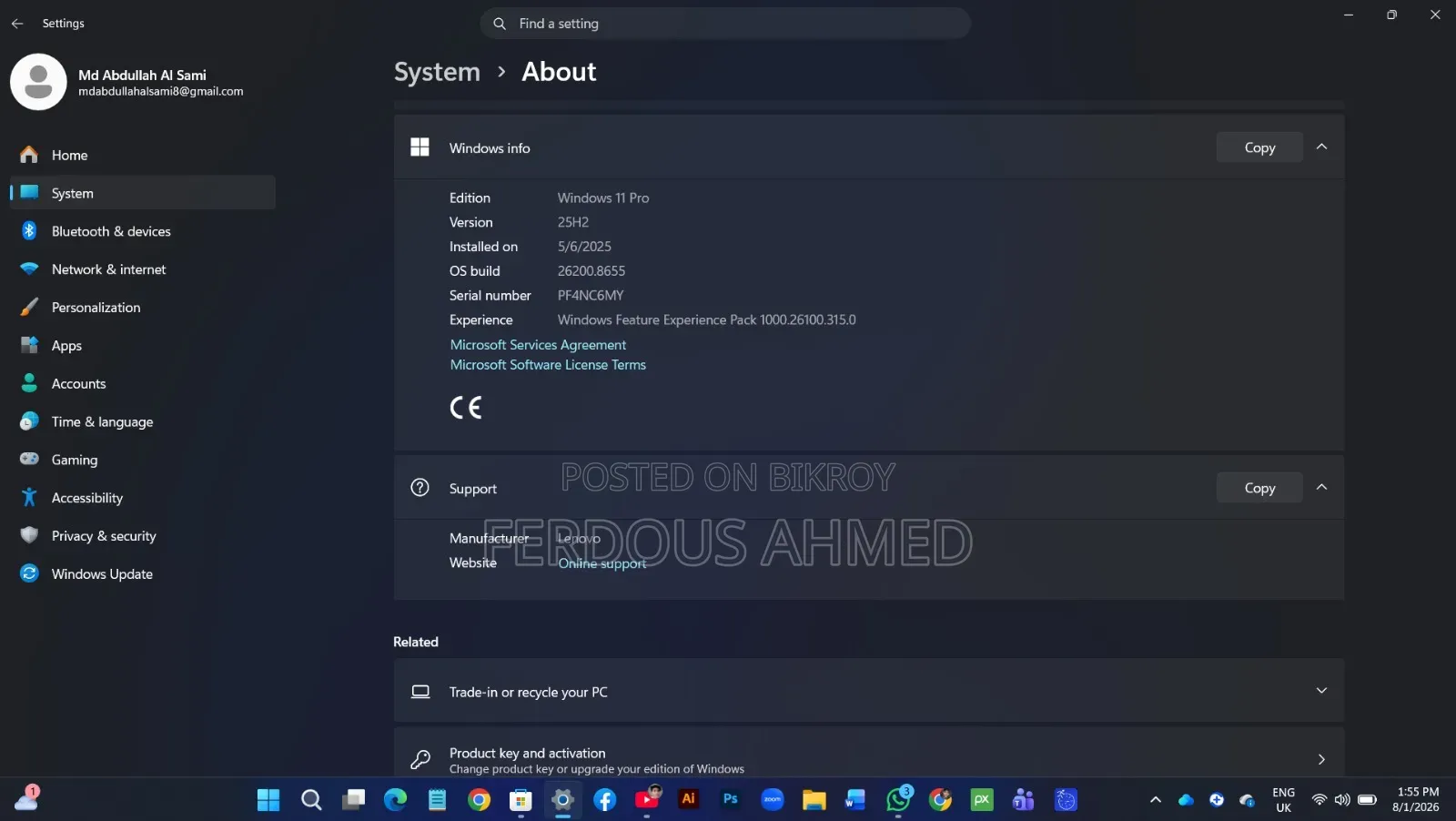Open Gaming settings
Image resolution: width=1456 pixels, height=821 pixels.
click(x=142, y=460)
